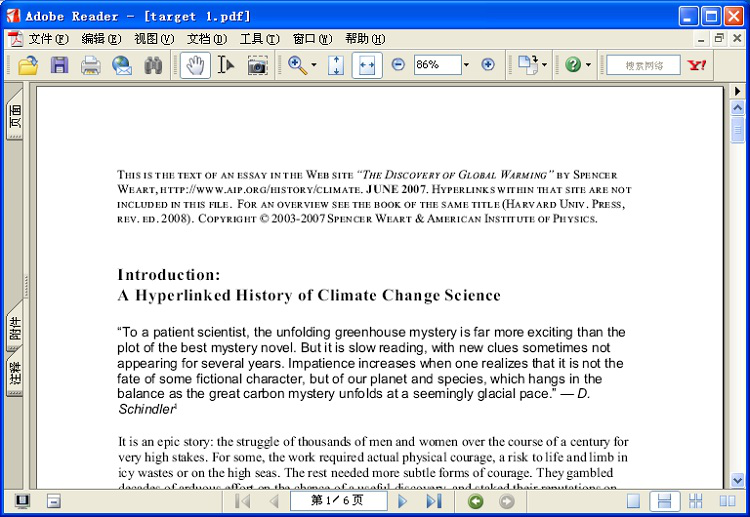This screenshot has height=517, width=750.
Task: Click green Previous View arrow
Action: 475,501
